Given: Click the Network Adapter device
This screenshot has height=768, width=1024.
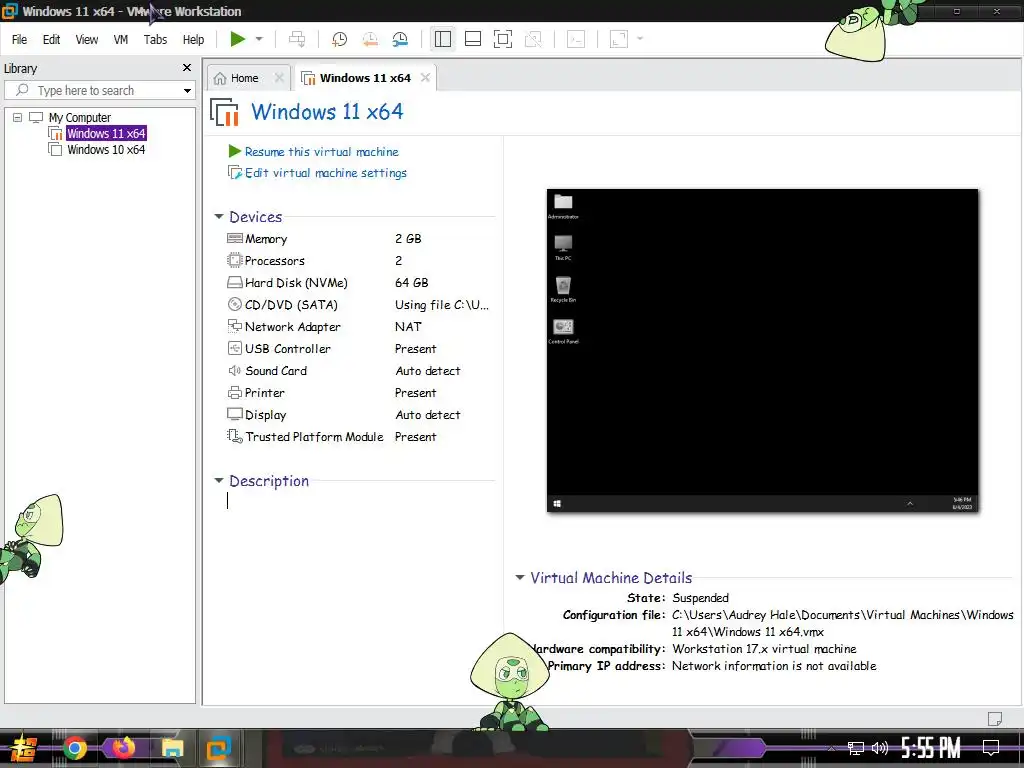Looking at the screenshot, I should 358,327.
